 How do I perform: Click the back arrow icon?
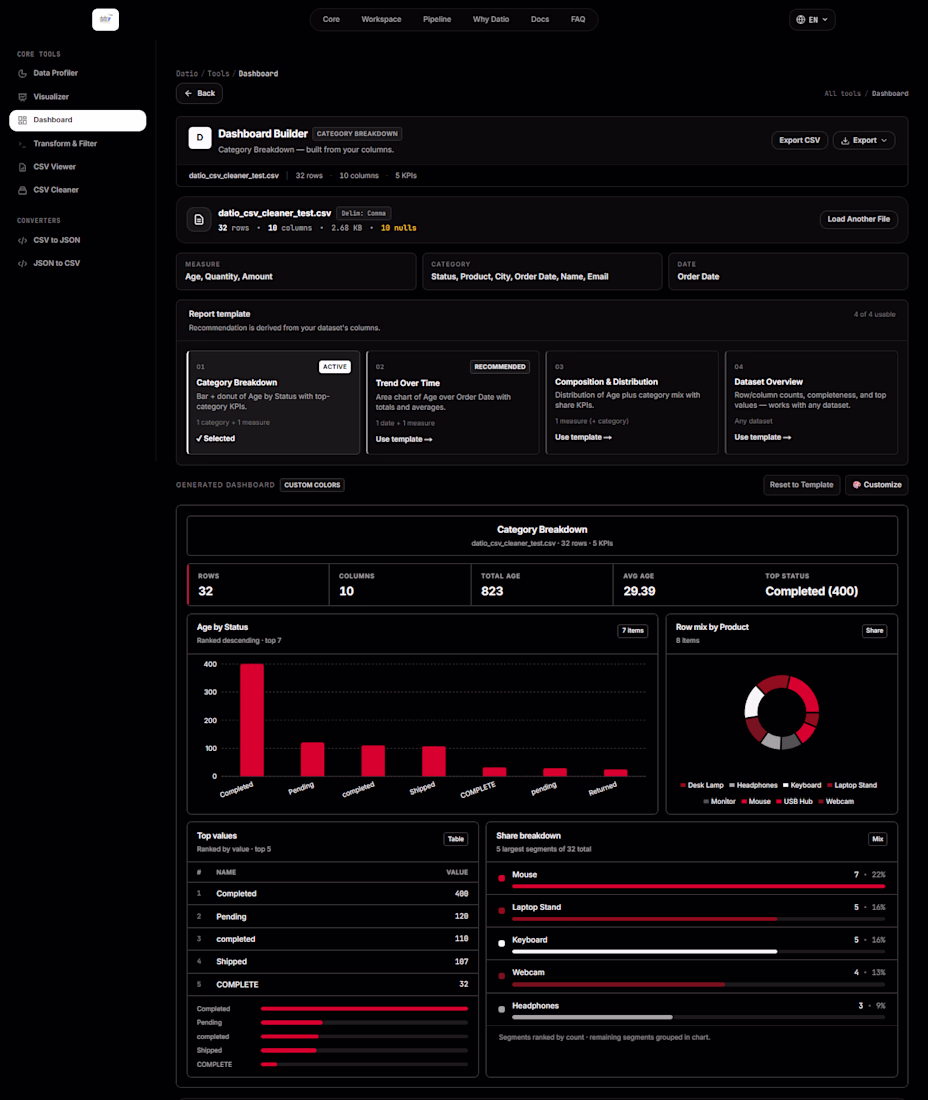(x=188, y=93)
